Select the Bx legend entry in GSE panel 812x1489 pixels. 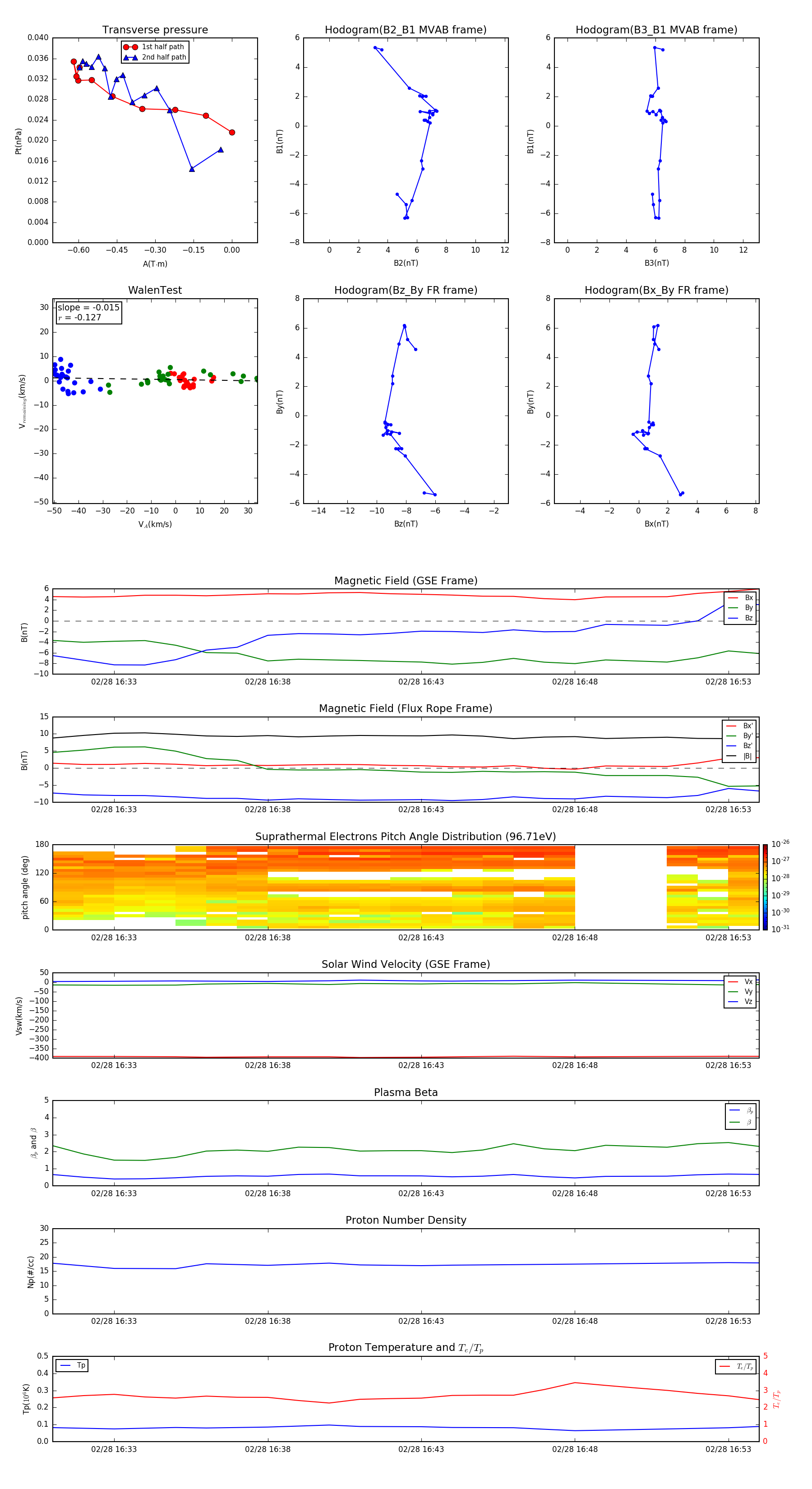[740, 598]
